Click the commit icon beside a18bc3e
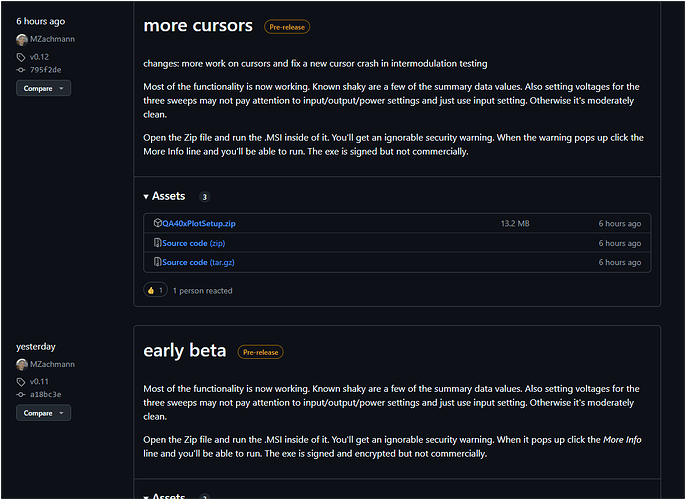The width and height of the screenshot is (686, 500). 21,395
